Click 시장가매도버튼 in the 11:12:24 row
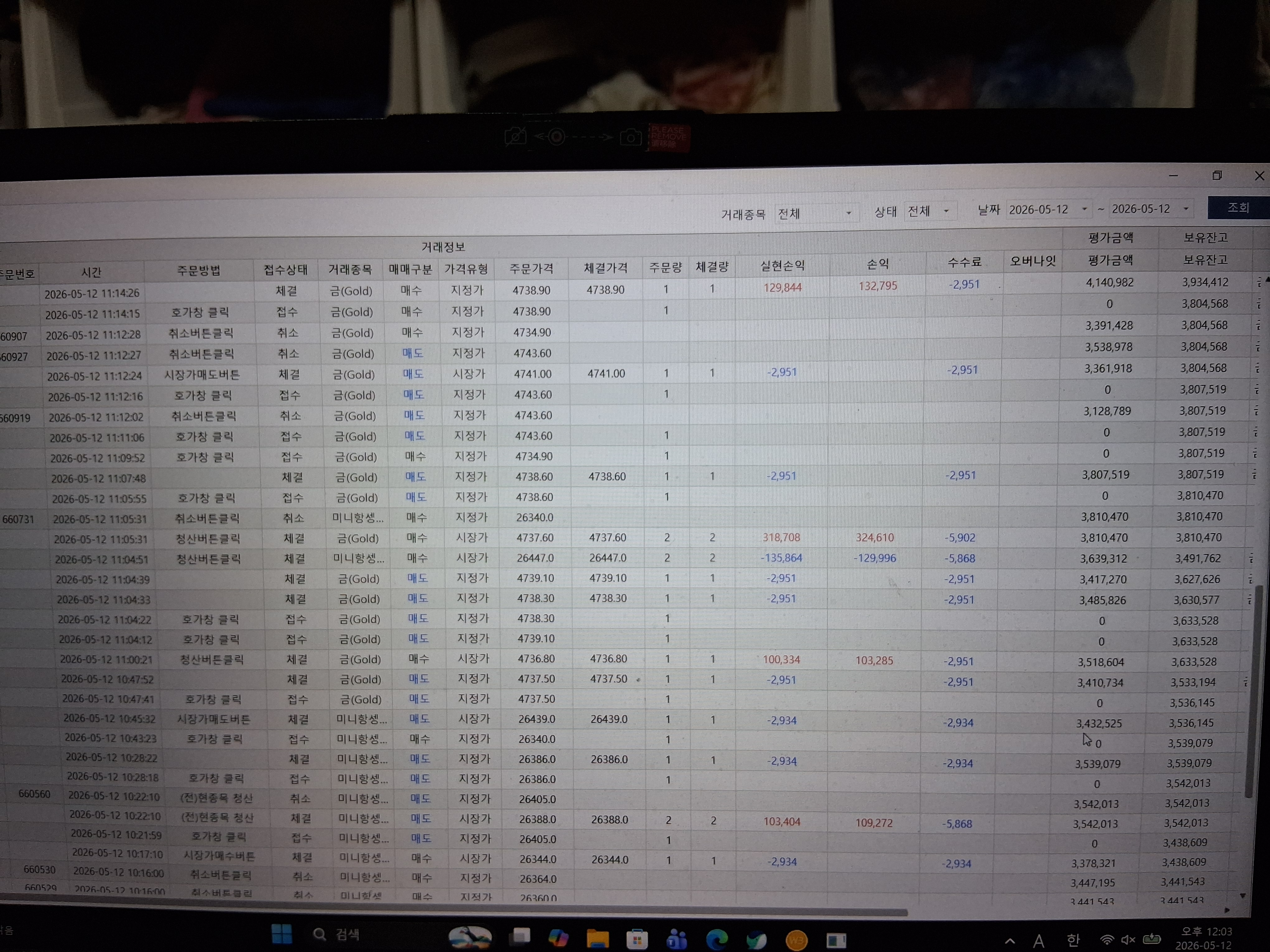Image resolution: width=1270 pixels, height=952 pixels. [x=201, y=375]
